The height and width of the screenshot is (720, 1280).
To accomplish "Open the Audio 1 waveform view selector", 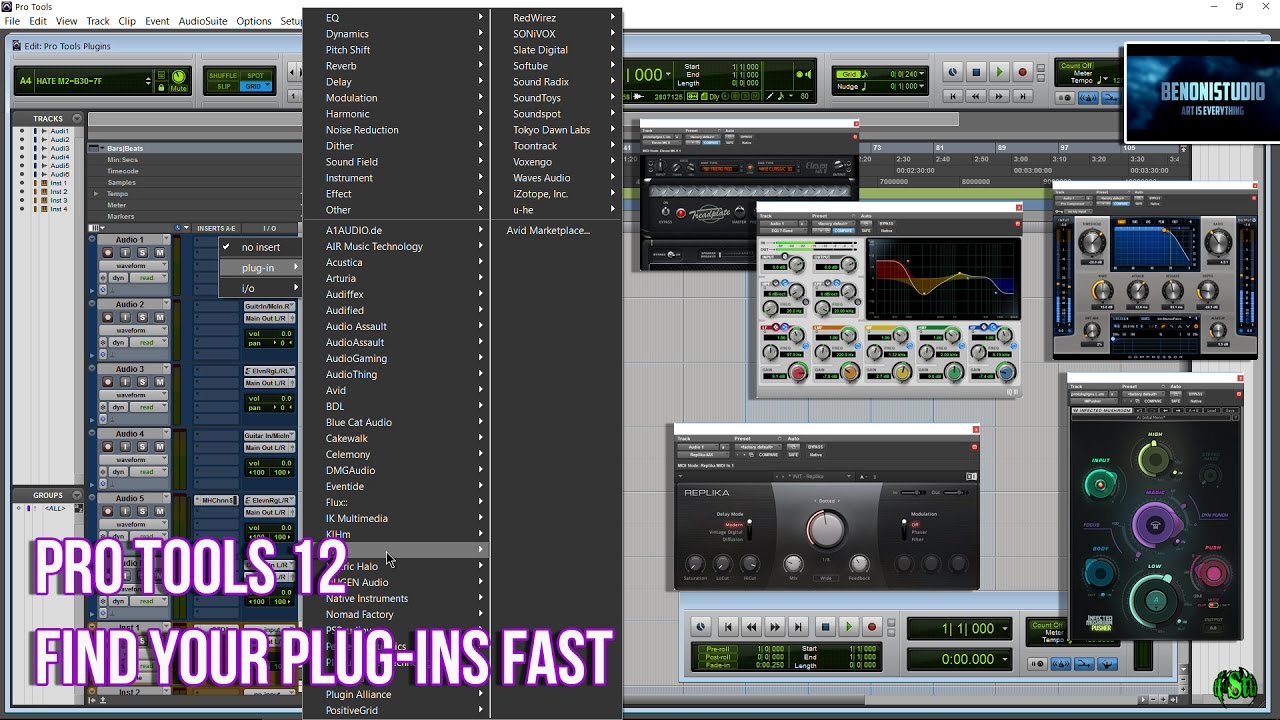I will [133, 265].
